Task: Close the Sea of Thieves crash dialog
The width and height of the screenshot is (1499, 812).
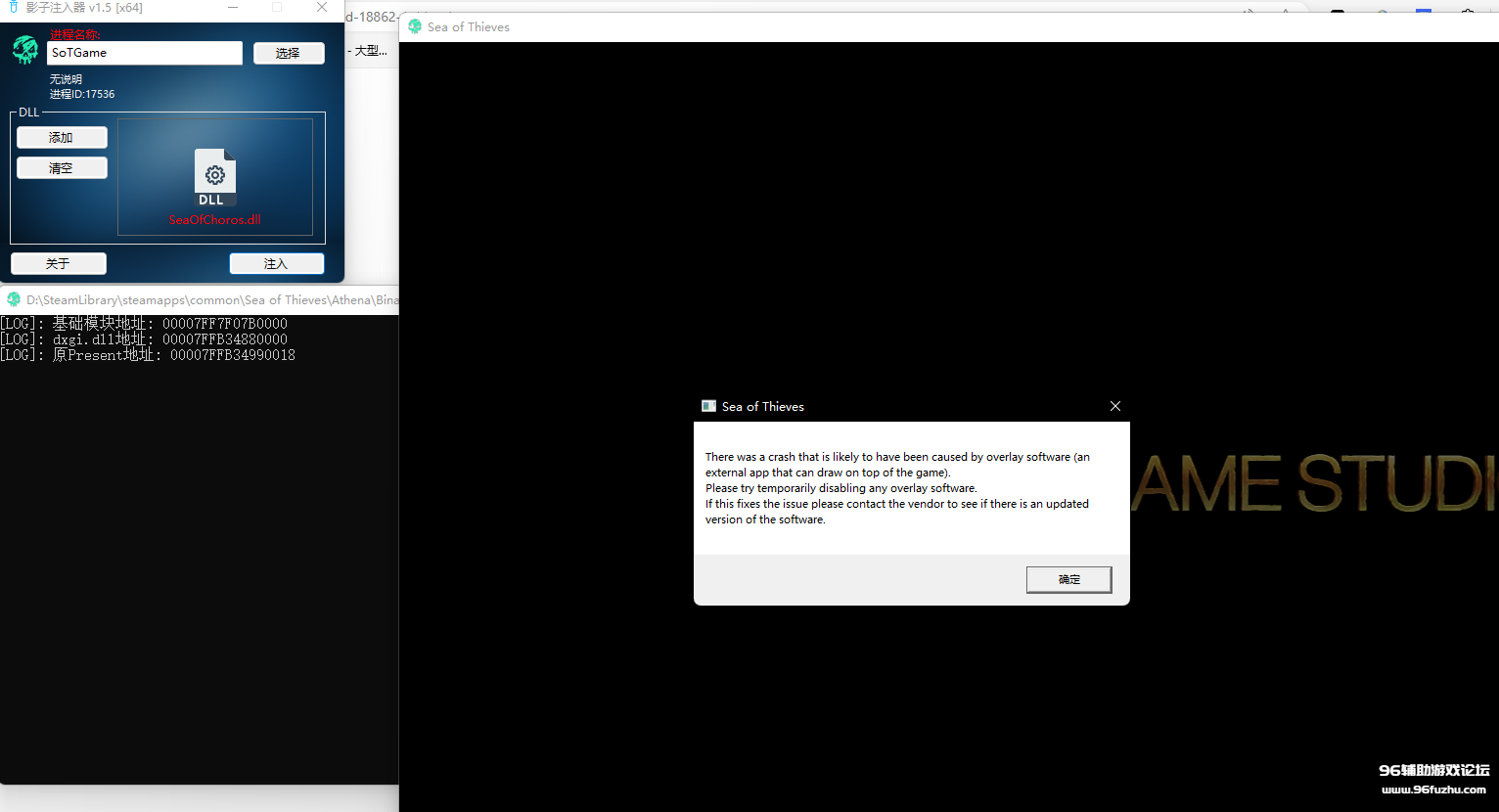Action: point(1114,406)
